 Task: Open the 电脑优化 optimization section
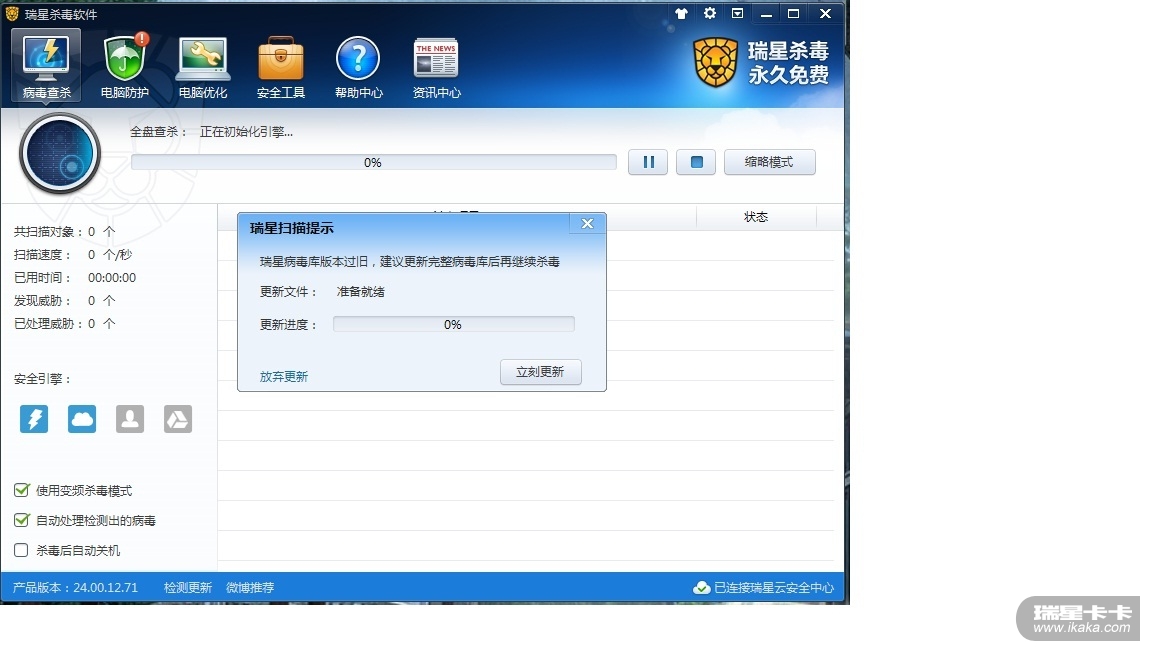pos(203,66)
